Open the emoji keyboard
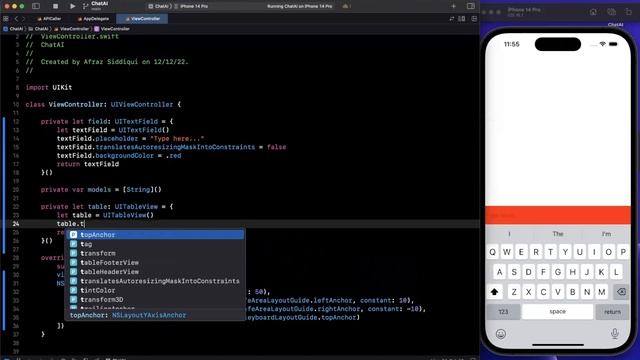 coord(501,334)
